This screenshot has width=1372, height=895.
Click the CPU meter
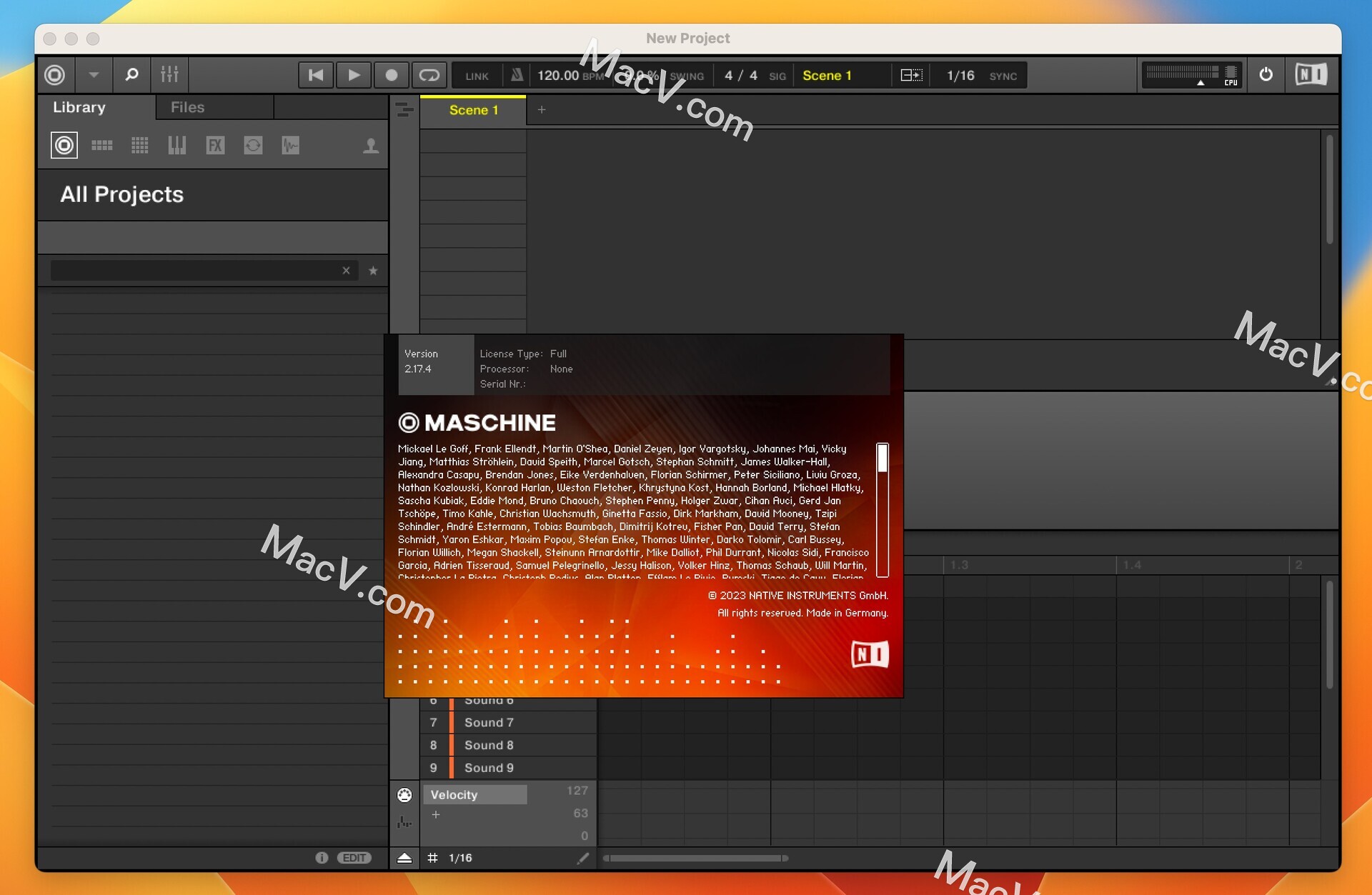click(x=1191, y=75)
